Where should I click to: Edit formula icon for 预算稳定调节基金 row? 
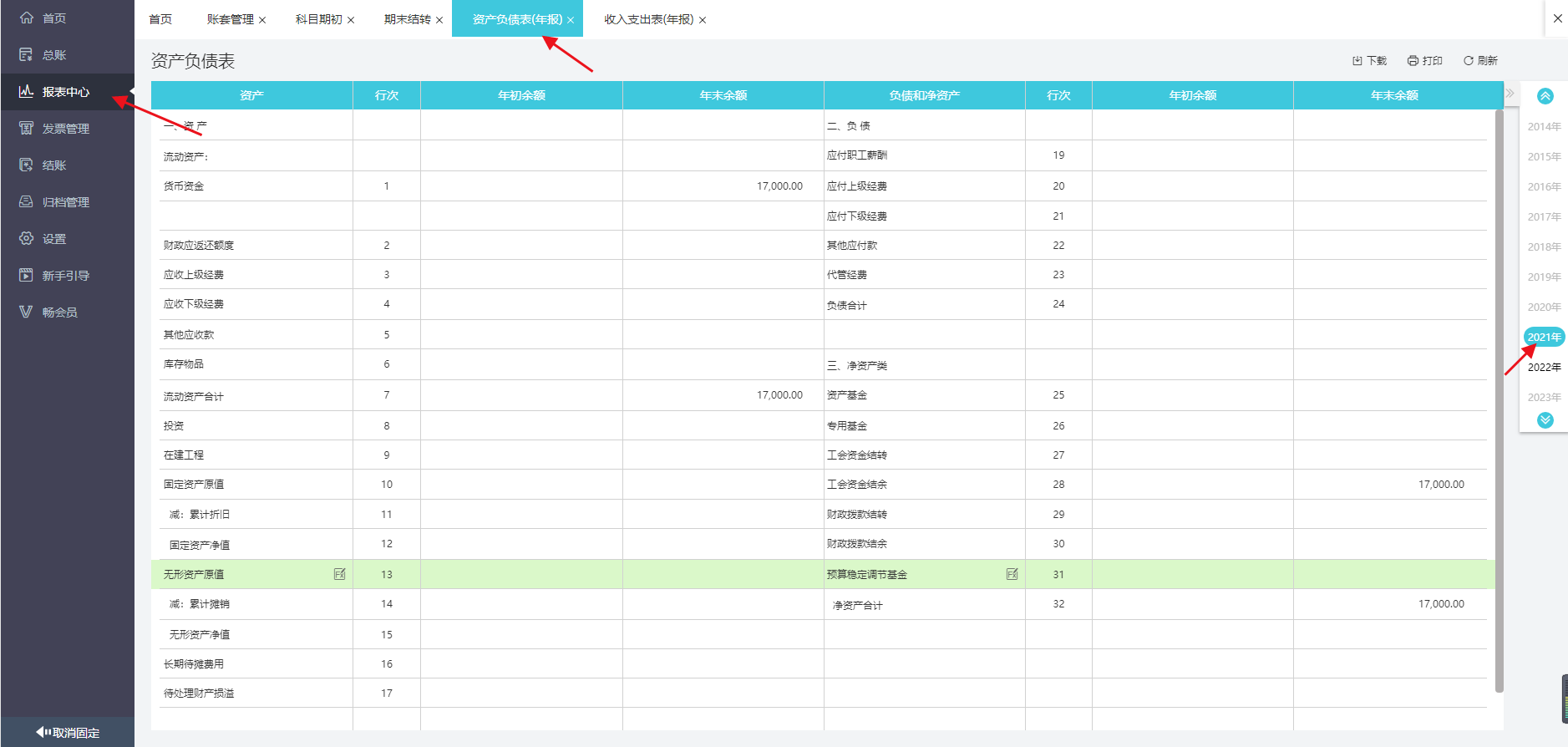click(1012, 574)
